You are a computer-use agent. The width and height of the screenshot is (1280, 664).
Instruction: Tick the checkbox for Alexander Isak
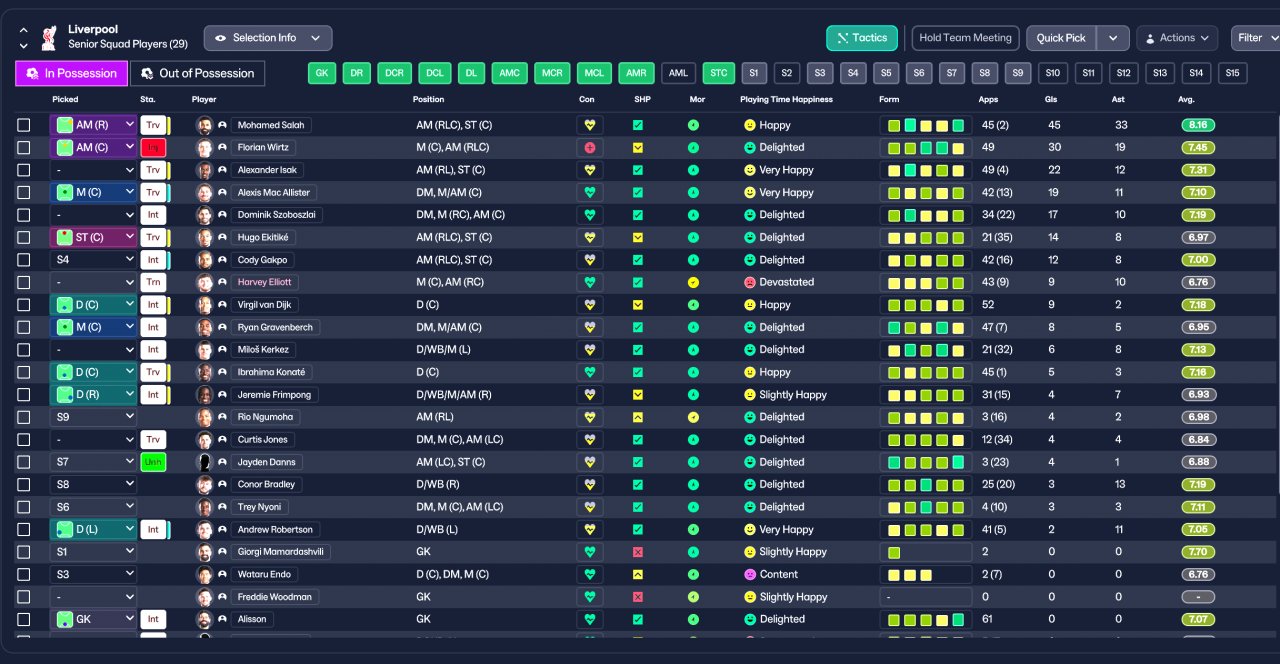click(x=24, y=170)
